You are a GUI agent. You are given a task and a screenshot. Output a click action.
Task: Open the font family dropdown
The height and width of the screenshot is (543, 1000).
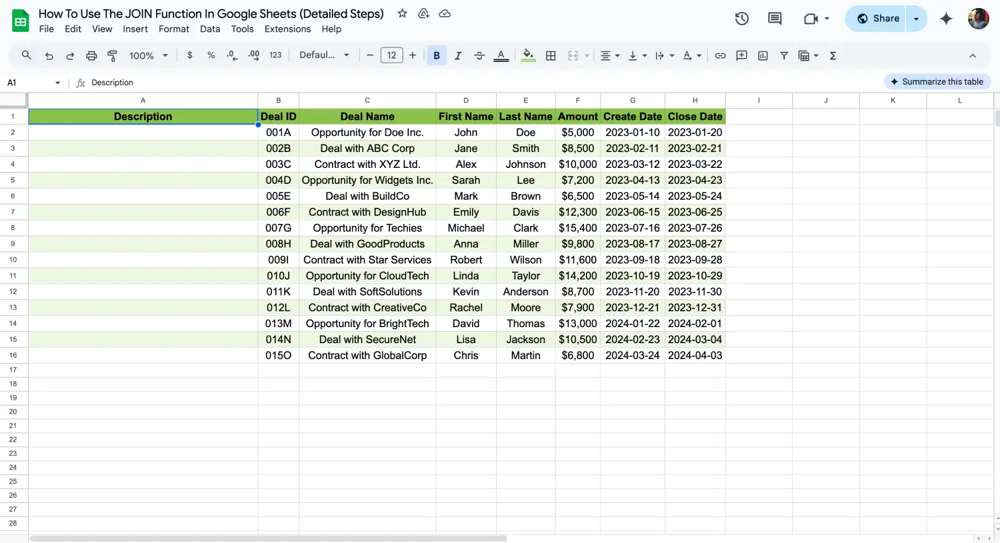(324, 56)
